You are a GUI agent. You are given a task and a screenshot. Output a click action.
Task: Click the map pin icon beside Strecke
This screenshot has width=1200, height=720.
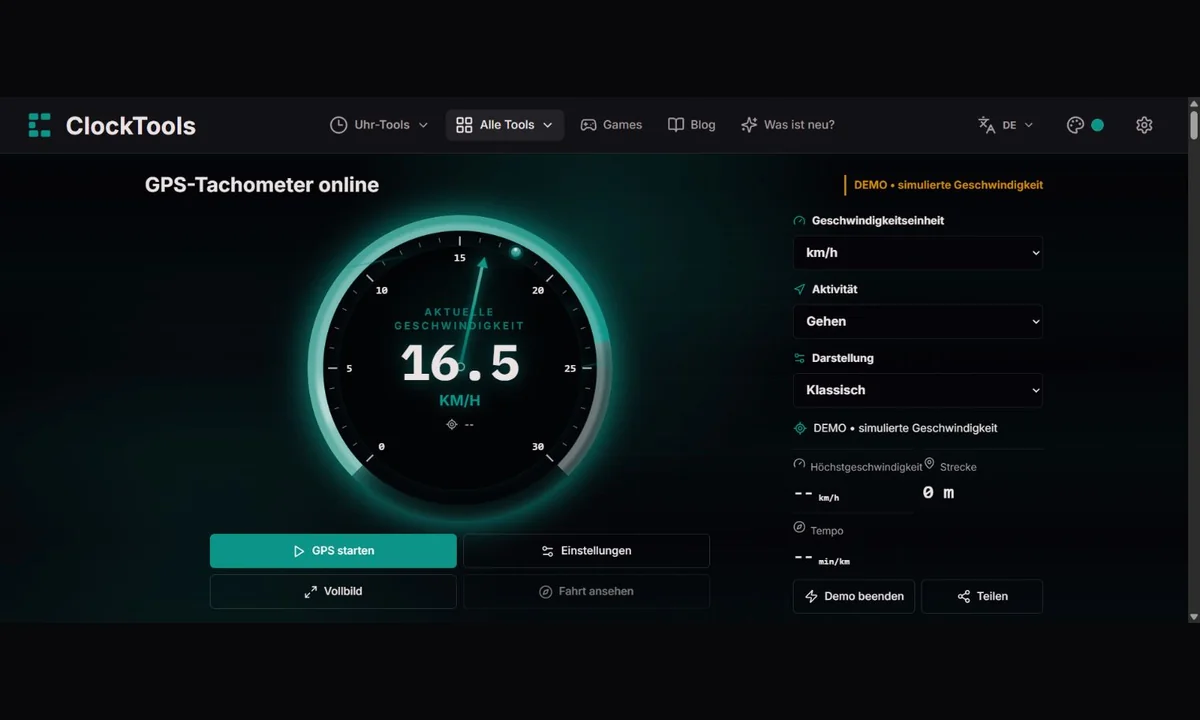pos(930,464)
